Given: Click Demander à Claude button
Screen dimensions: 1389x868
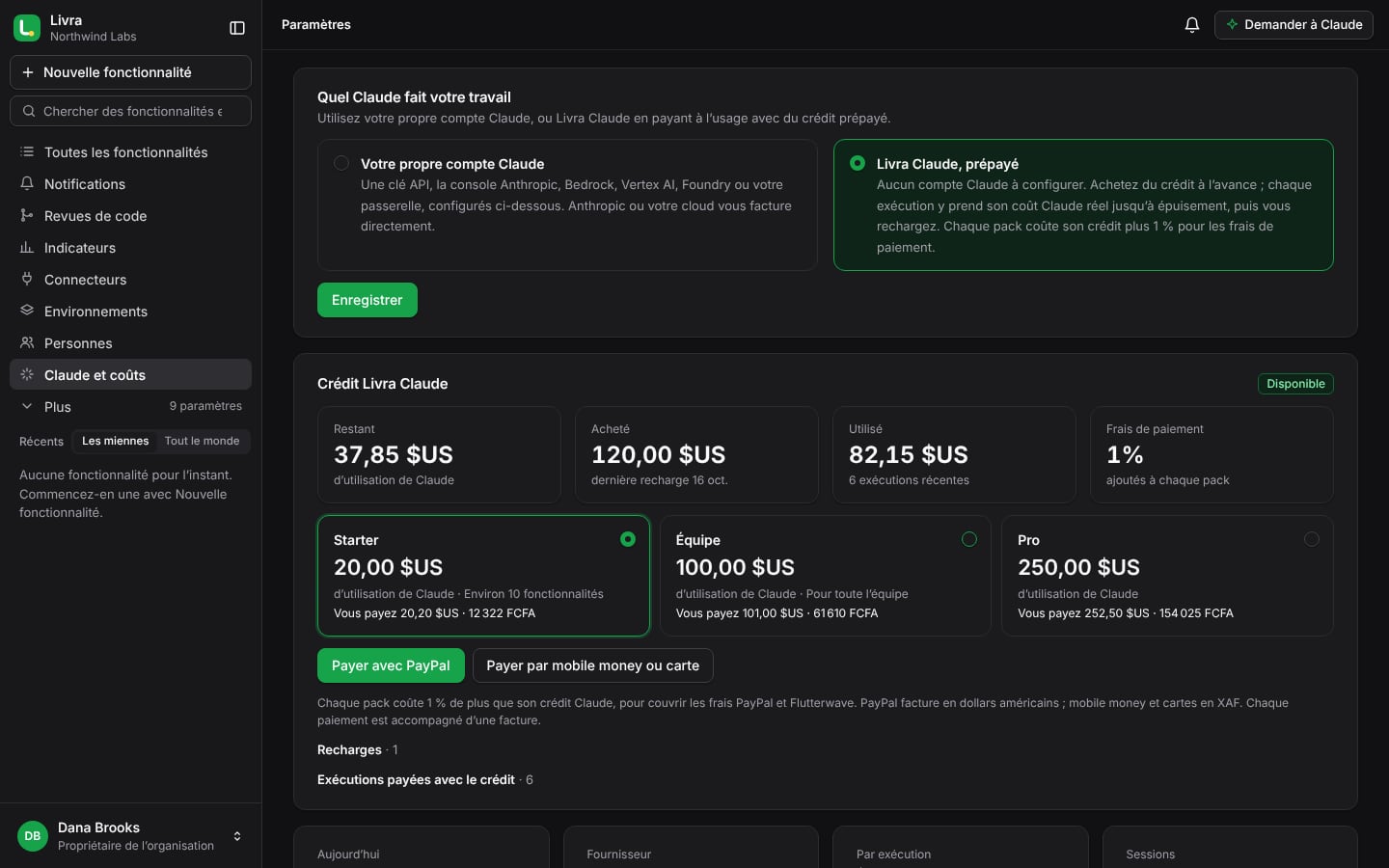Looking at the screenshot, I should click(x=1294, y=25).
